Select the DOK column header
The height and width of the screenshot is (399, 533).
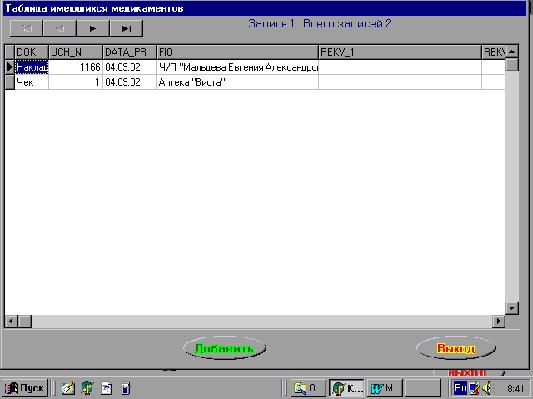pyautogui.click(x=31, y=52)
